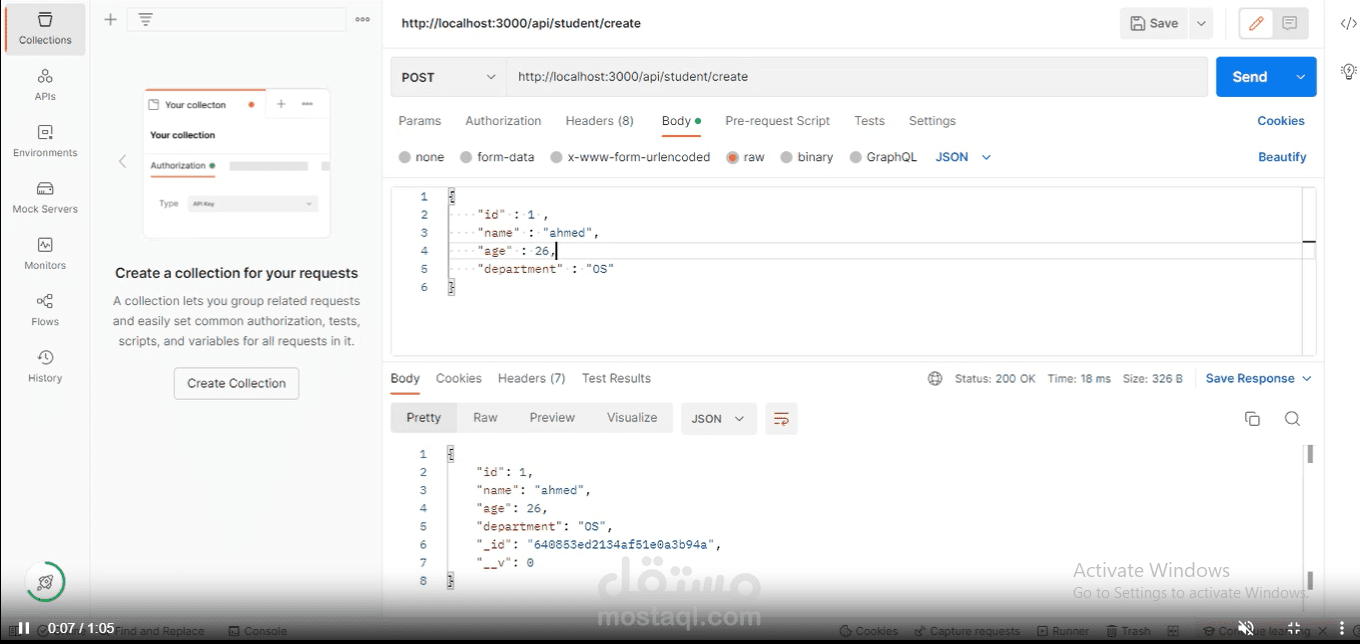Click the Cookies link near Send
The image size is (1360, 644).
point(1281,121)
